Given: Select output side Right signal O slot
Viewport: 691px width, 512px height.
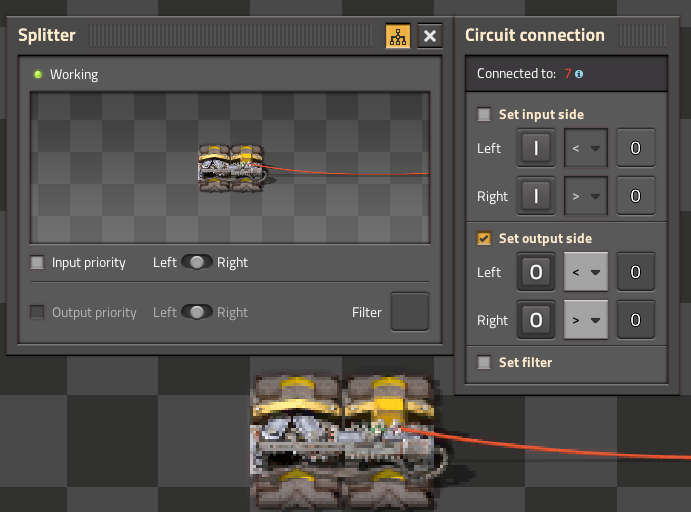Looking at the screenshot, I should click(x=536, y=320).
